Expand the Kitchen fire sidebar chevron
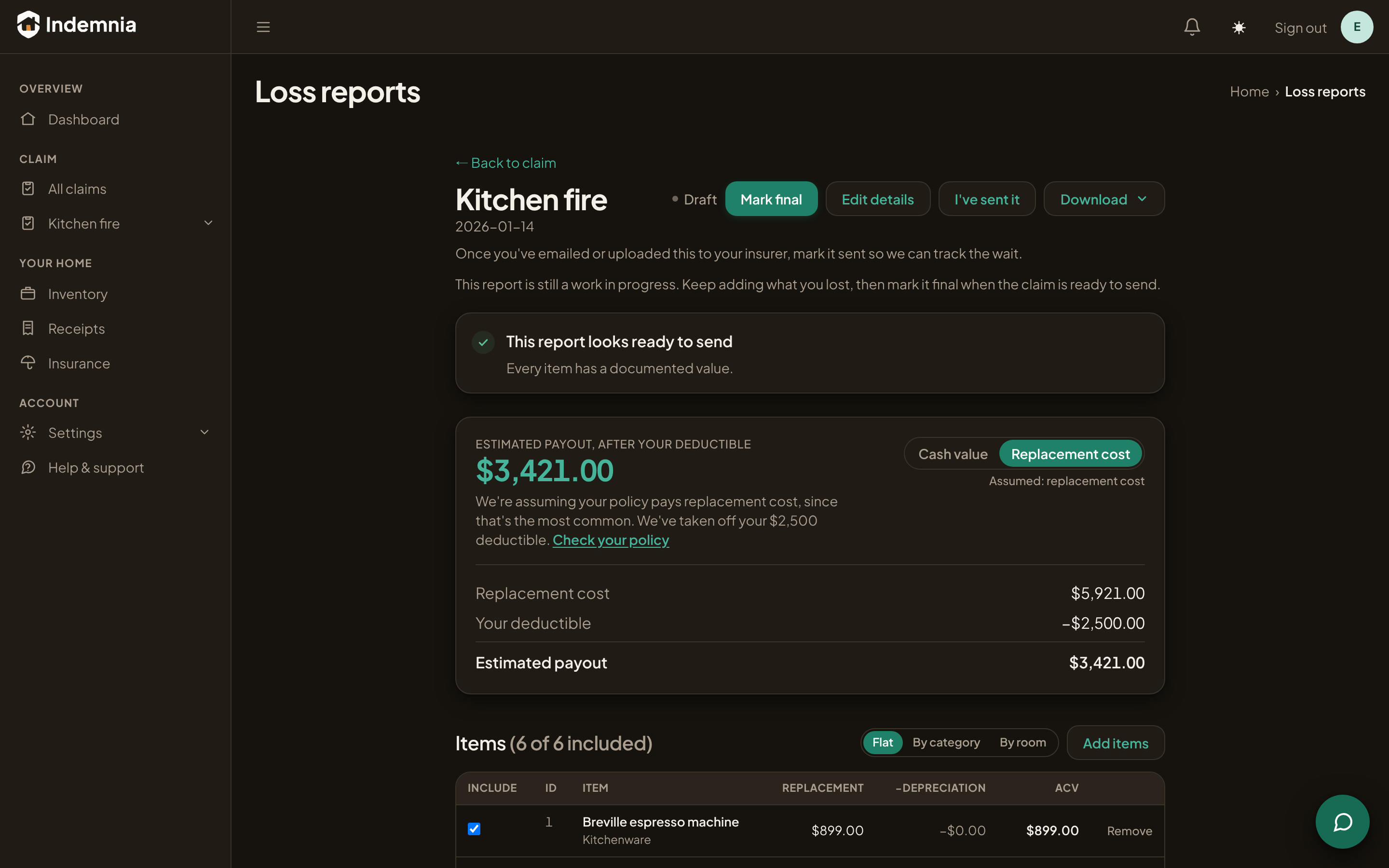Screen dimensions: 1389x868 tap(208, 223)
